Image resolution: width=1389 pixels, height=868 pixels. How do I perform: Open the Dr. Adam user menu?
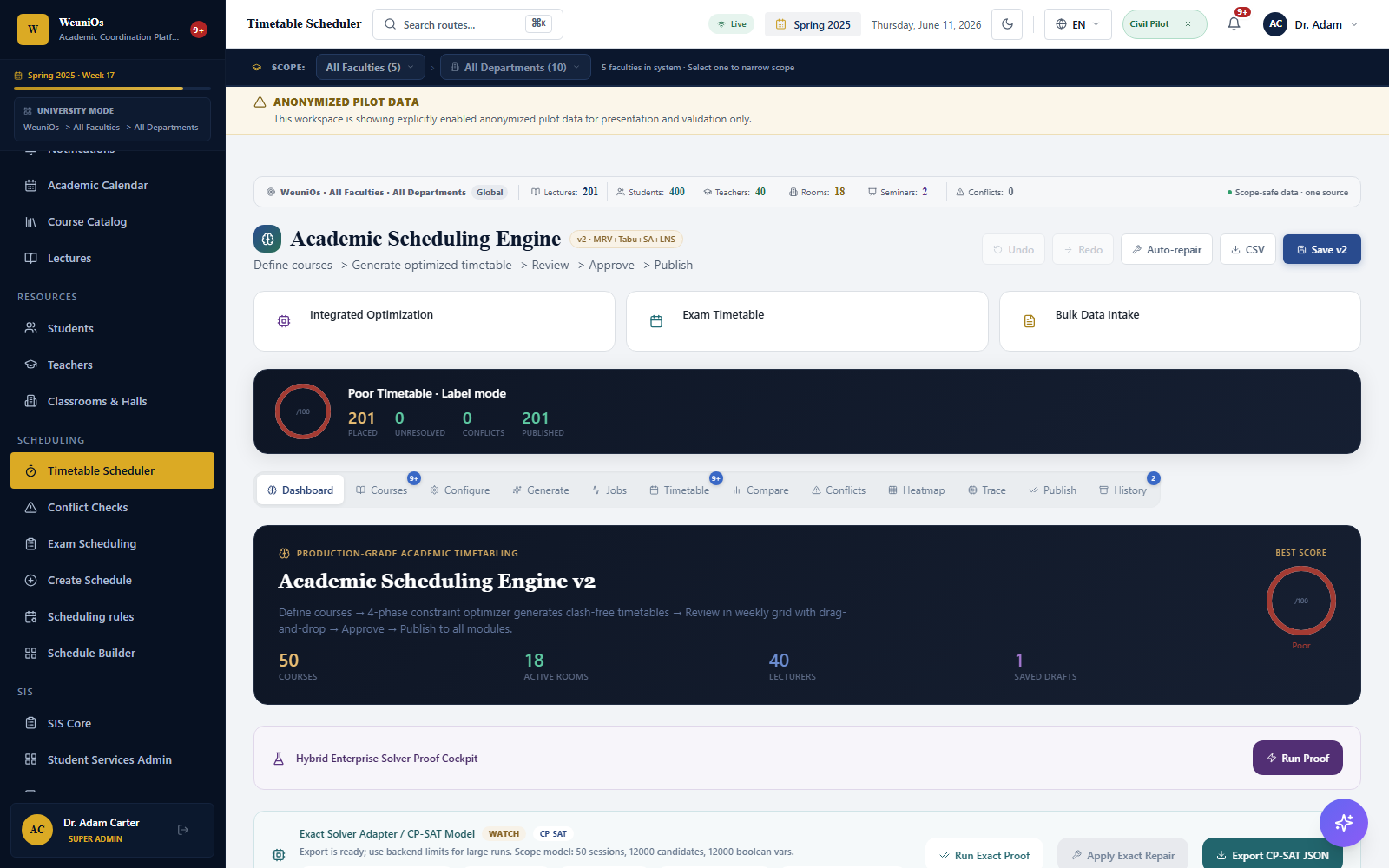tap(1311, 24)
